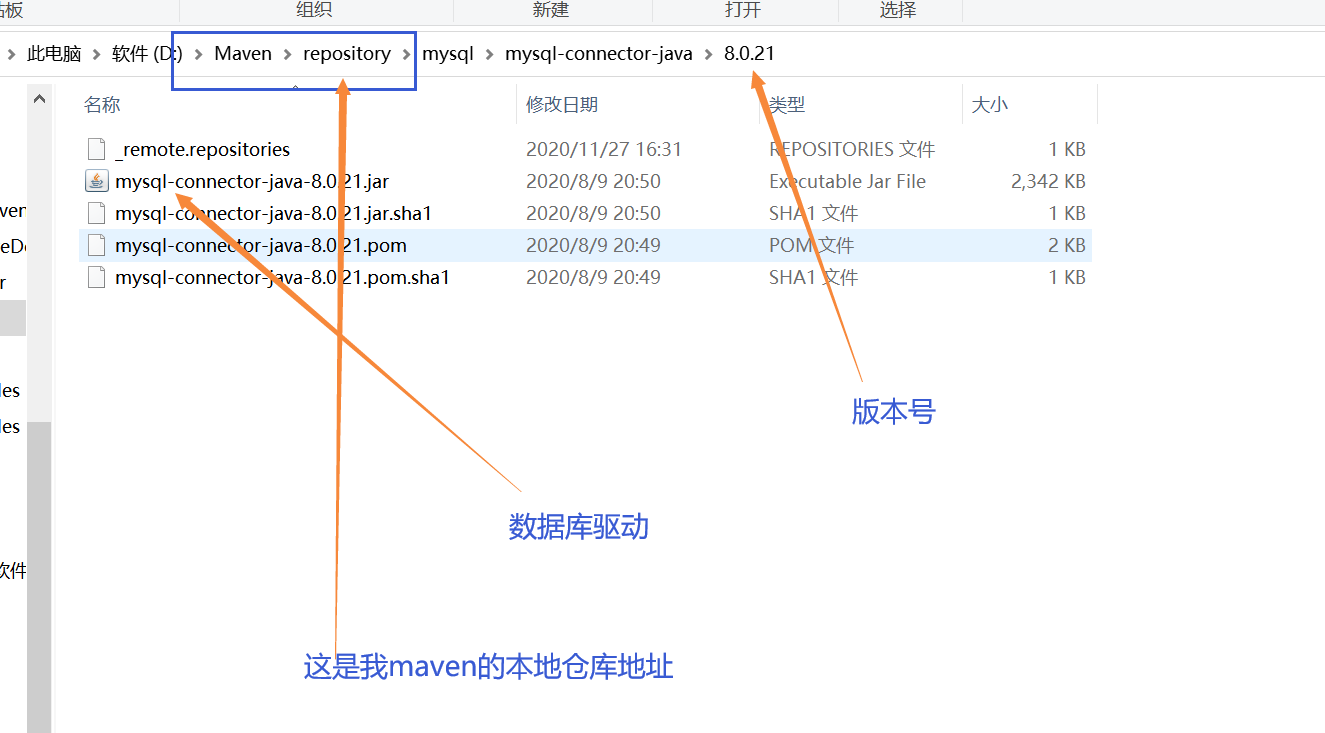
Task: Open the 8.0.21 folder via the breadcrumb
Action: point(749,53)
